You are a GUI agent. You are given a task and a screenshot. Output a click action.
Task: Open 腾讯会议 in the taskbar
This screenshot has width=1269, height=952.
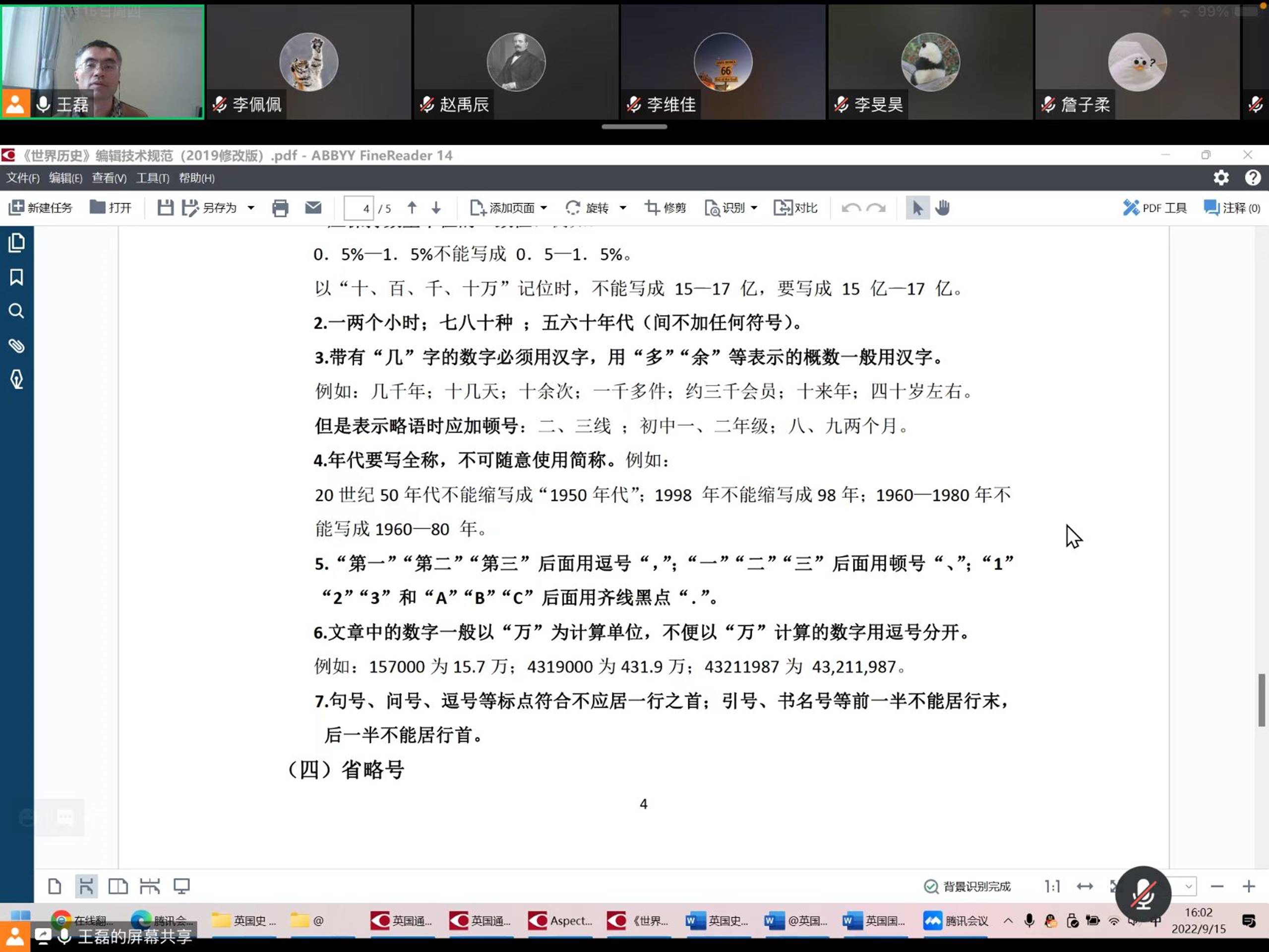tap(957, 921)
